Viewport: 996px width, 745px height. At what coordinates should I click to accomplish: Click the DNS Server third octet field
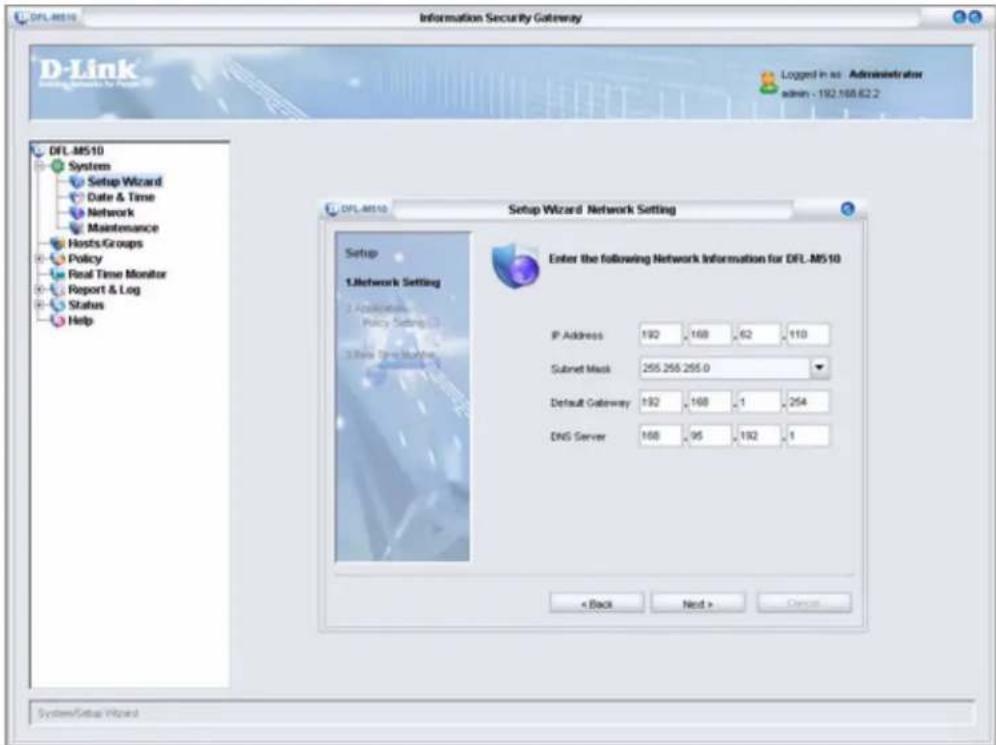coord(758,436)
